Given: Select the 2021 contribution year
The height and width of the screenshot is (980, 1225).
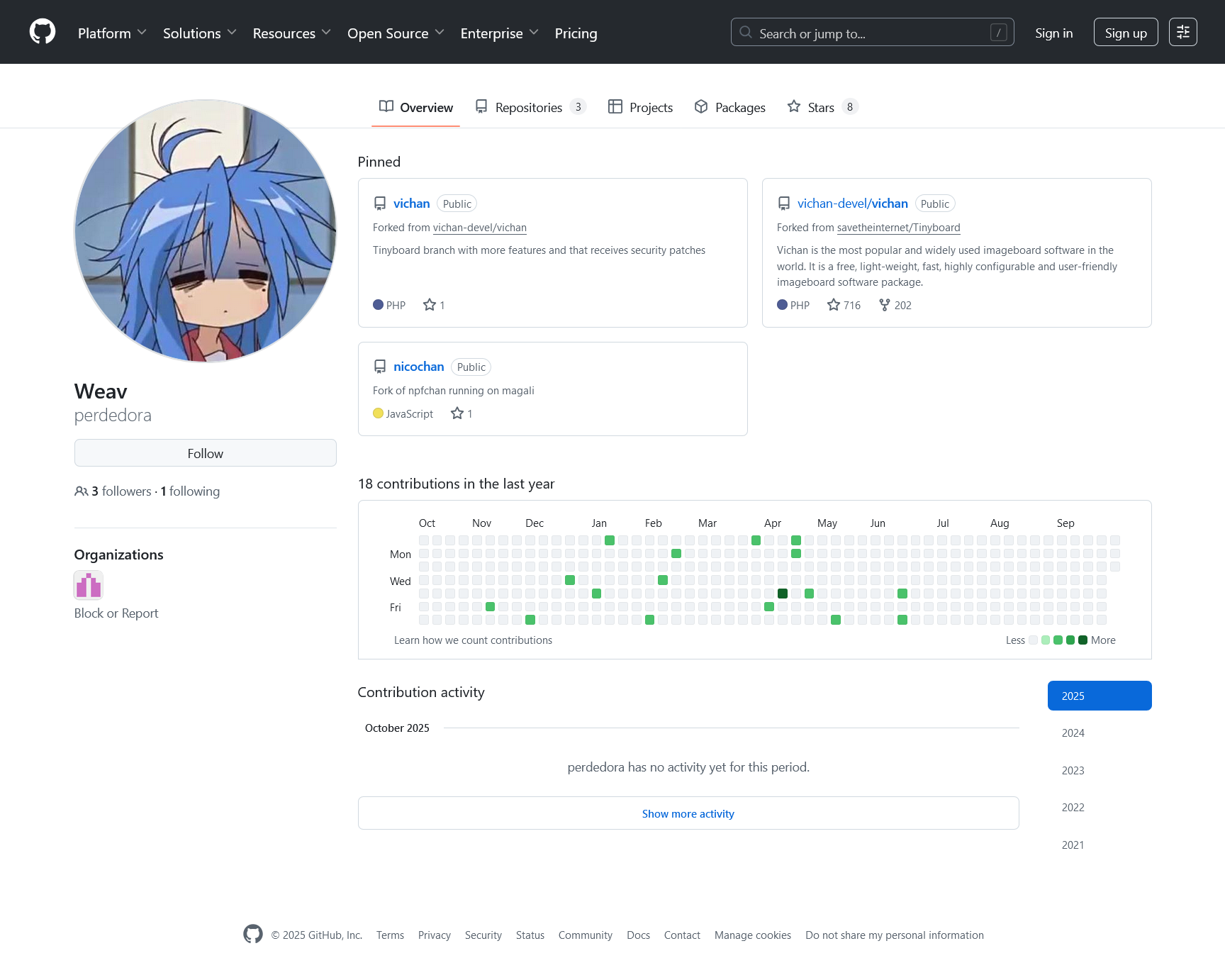Looking at the screenshot, I should pyautogui.click(x=1073, y=845).
